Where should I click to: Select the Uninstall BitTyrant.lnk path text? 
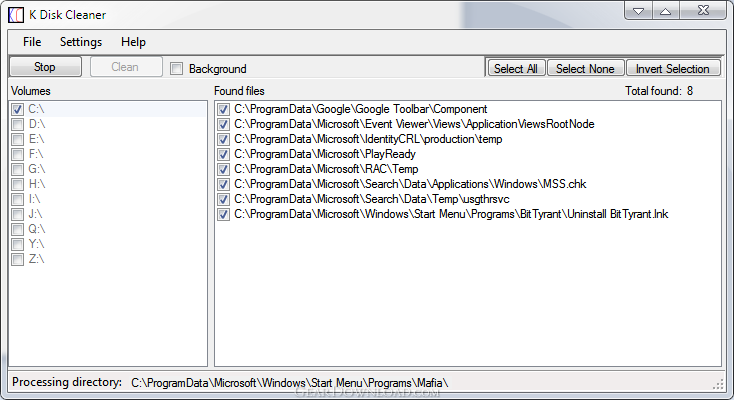(451, 214)
